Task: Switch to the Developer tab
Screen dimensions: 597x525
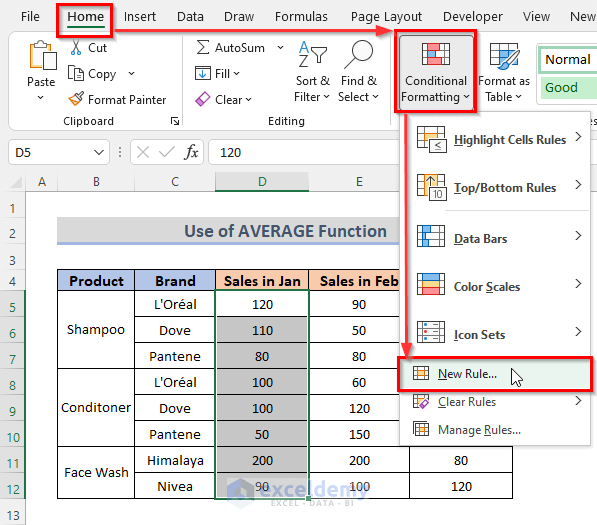Action: click(472, 17)
